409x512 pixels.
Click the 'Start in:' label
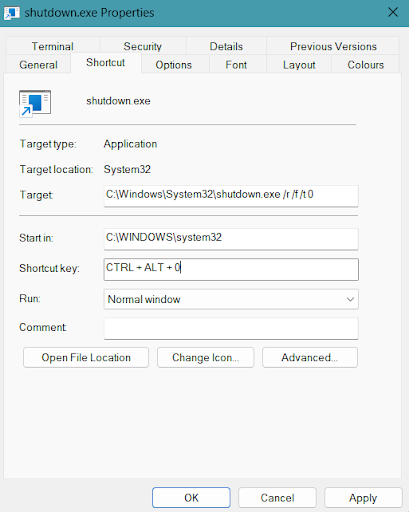point(36,238)
